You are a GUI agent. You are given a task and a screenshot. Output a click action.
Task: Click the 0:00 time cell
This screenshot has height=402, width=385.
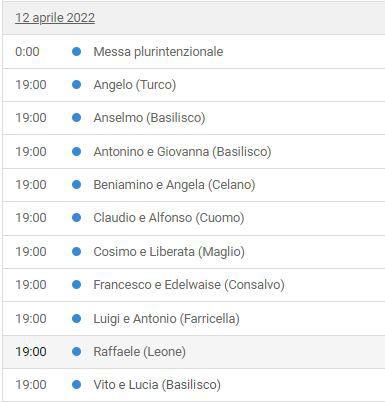pos(27,52)
